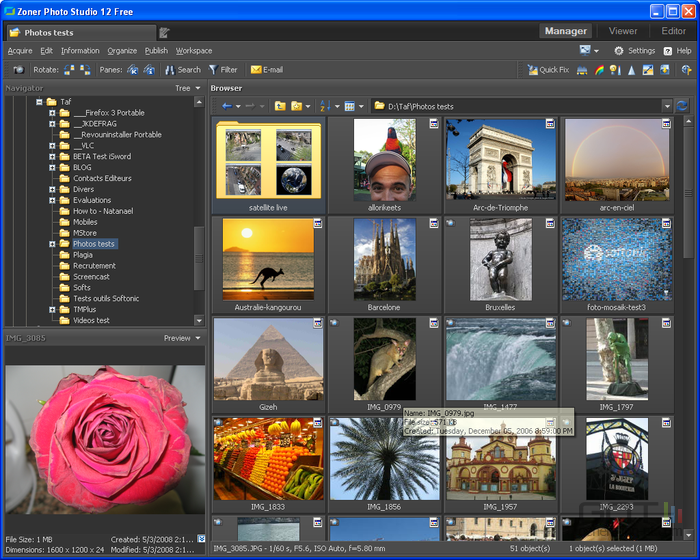700x560 pixels.
Task: Go back with the blue arrow
Action: (x=227, y=106)
